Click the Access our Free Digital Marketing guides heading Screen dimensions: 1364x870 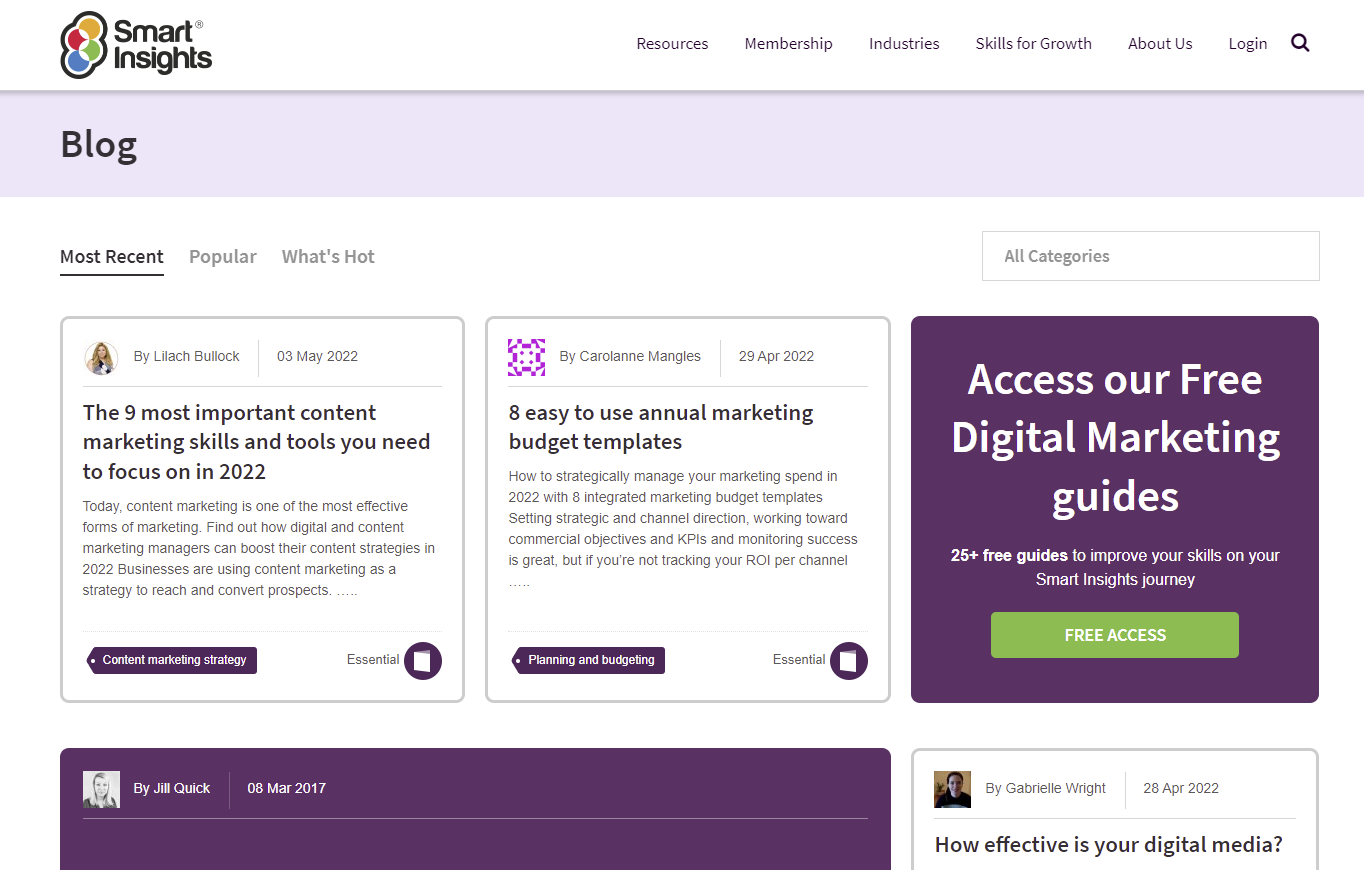(1115, 438)
